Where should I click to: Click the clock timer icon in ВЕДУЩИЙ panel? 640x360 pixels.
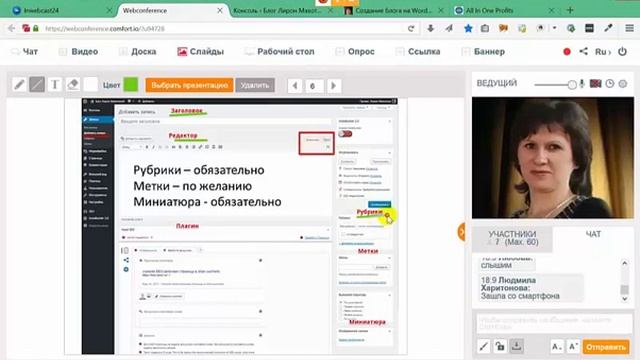coord(610,84)
